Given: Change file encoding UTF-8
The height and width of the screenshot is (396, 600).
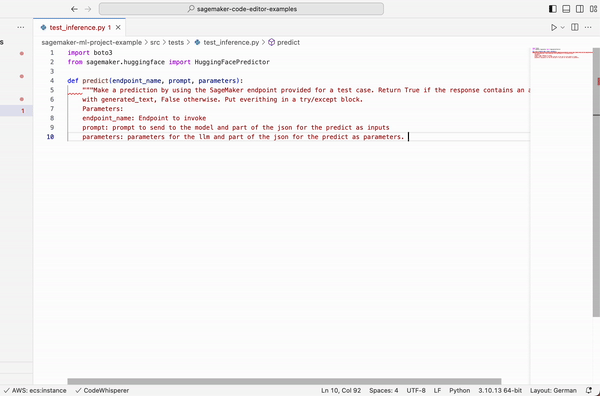Looking at the screenshot, I should (416, 391).
